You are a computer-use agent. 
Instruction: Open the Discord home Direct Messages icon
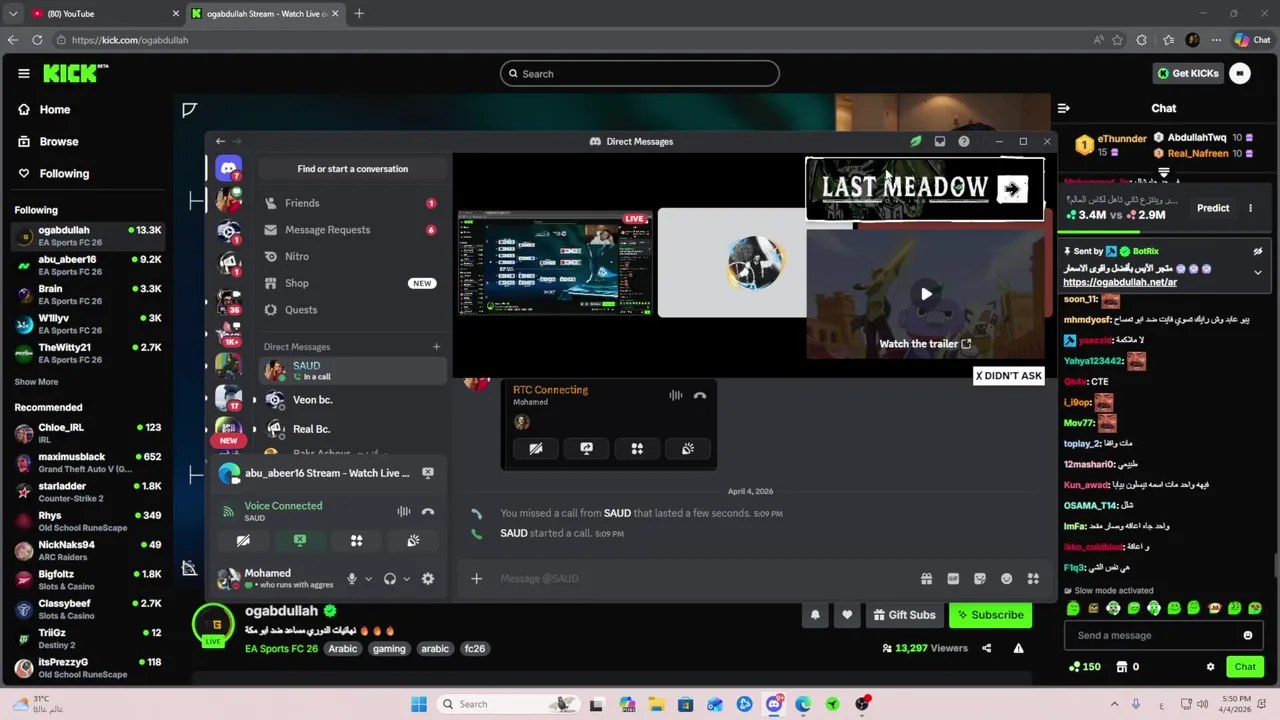(x=228, y=168)
